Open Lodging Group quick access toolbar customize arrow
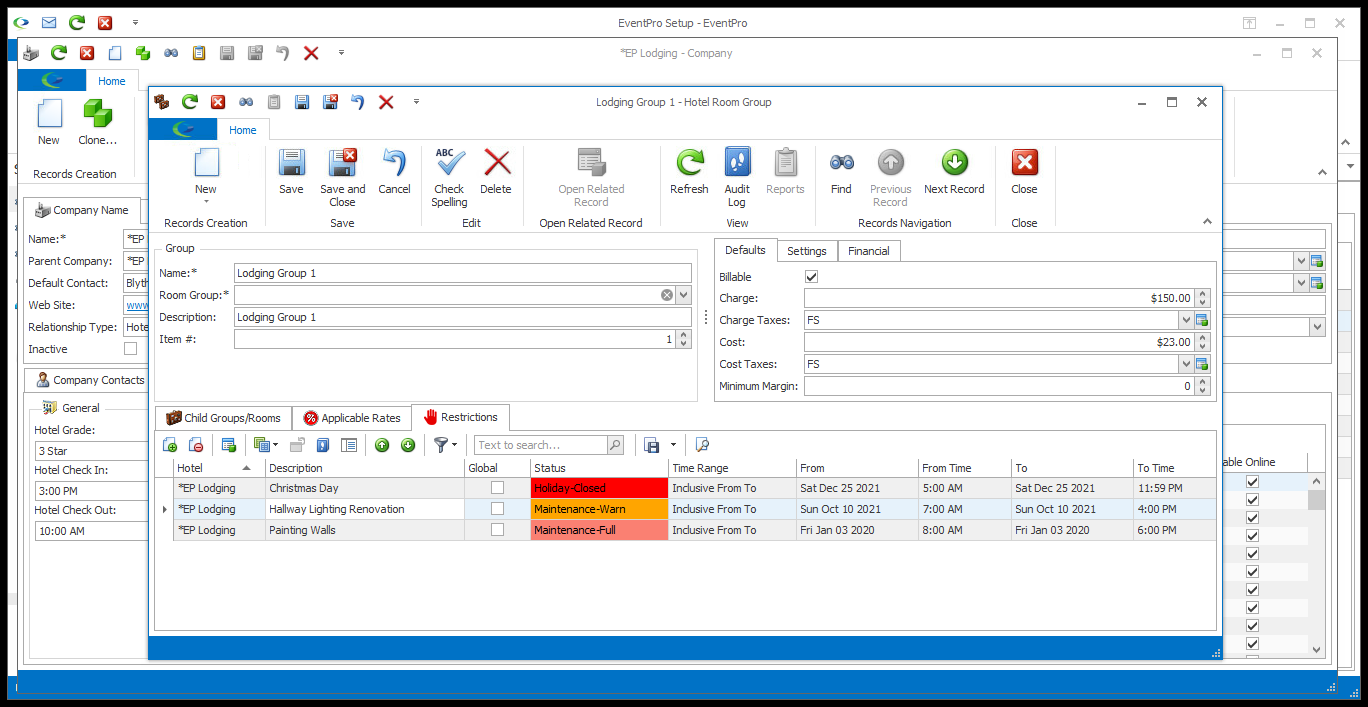1368x707 pixels. 416,102
